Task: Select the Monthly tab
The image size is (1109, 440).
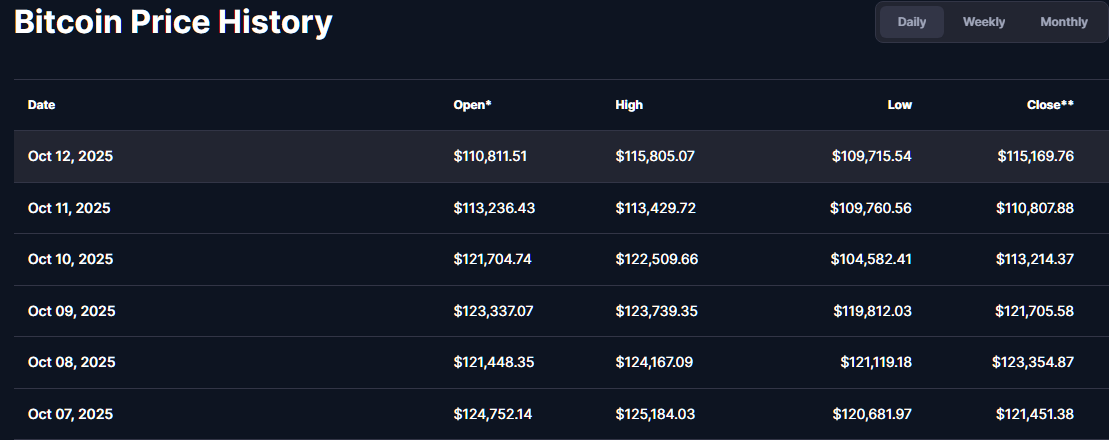Action: [1063, 22]
